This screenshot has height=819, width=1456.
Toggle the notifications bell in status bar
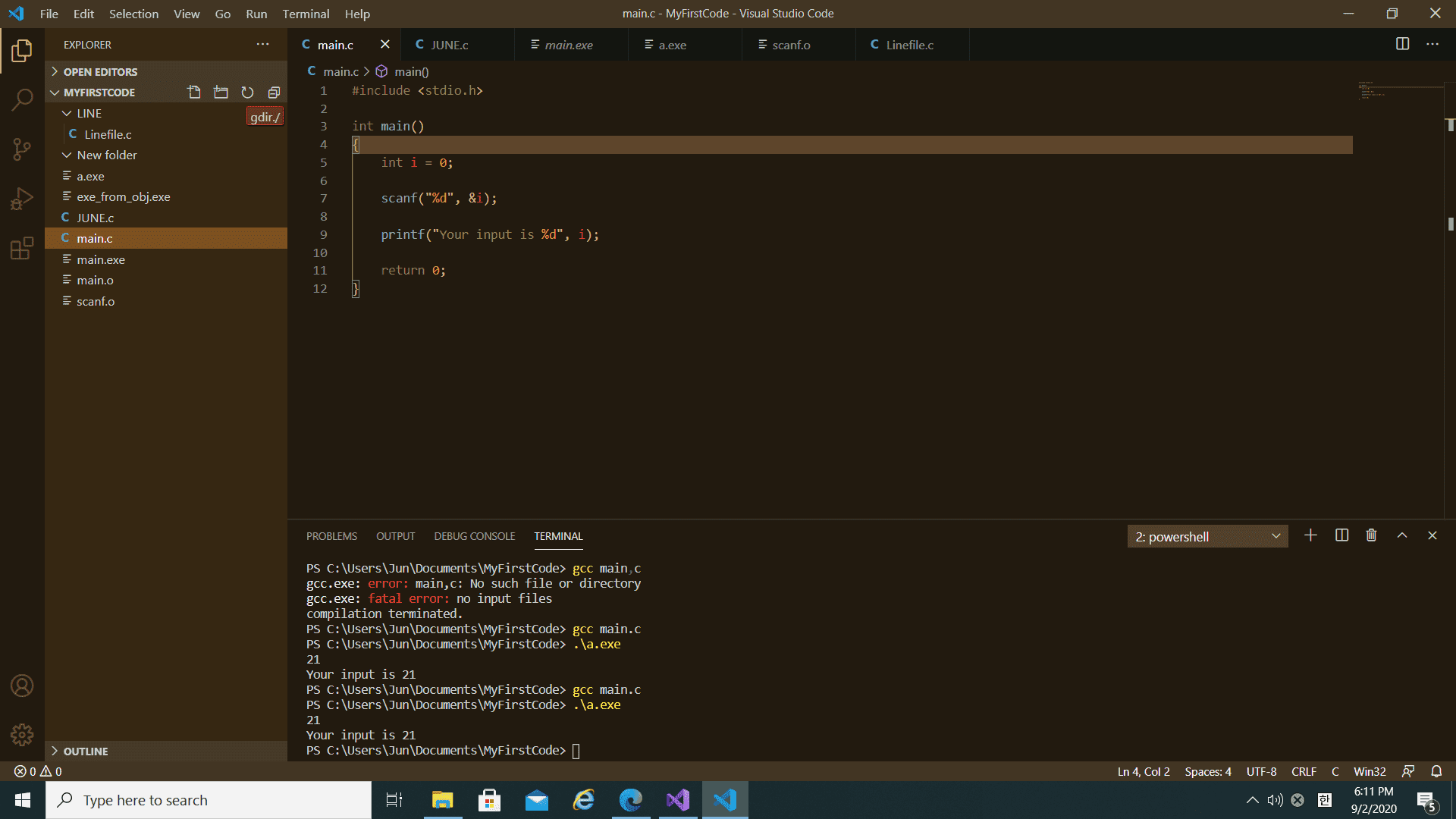tap(1436, 771)
